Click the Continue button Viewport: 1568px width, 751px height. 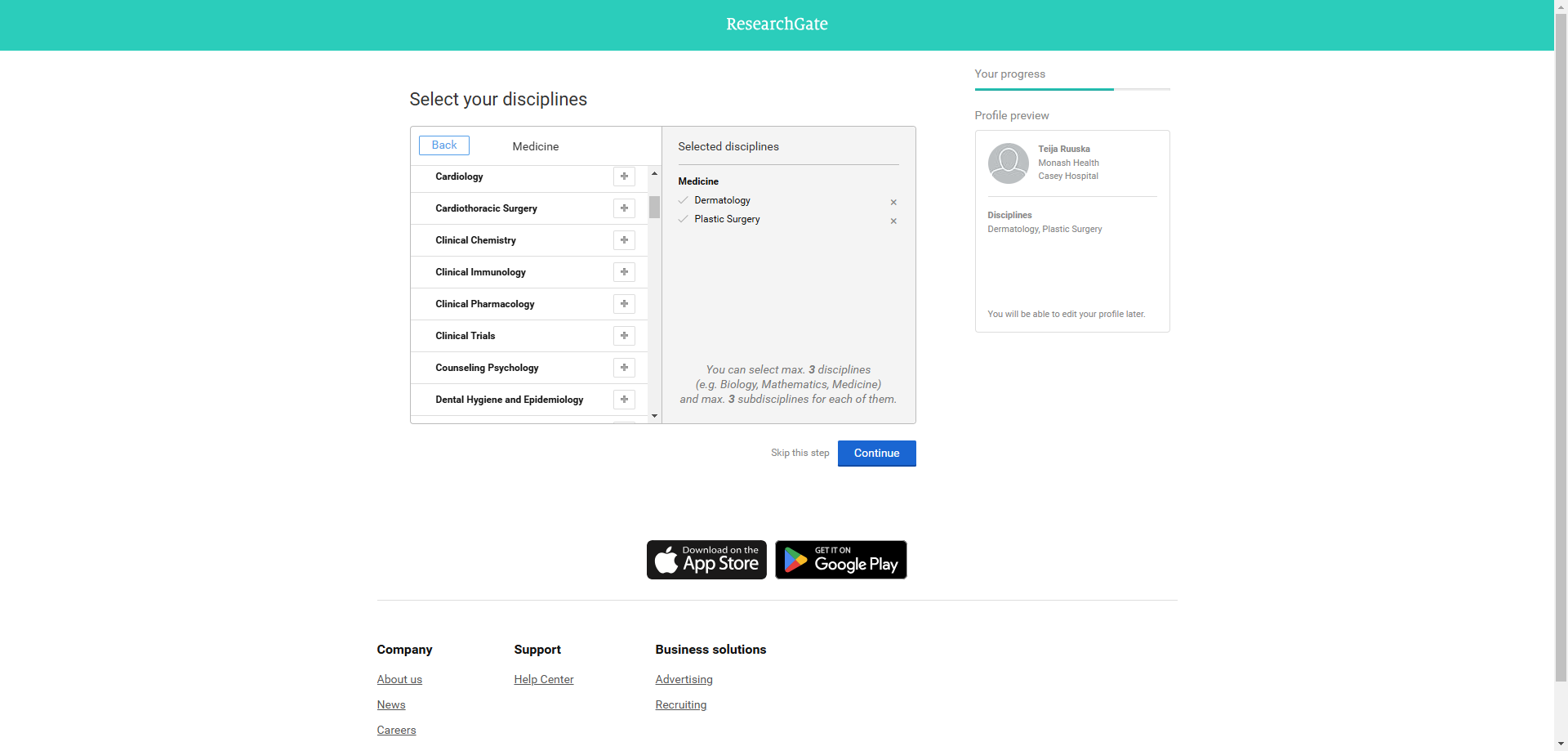point(877,454)
